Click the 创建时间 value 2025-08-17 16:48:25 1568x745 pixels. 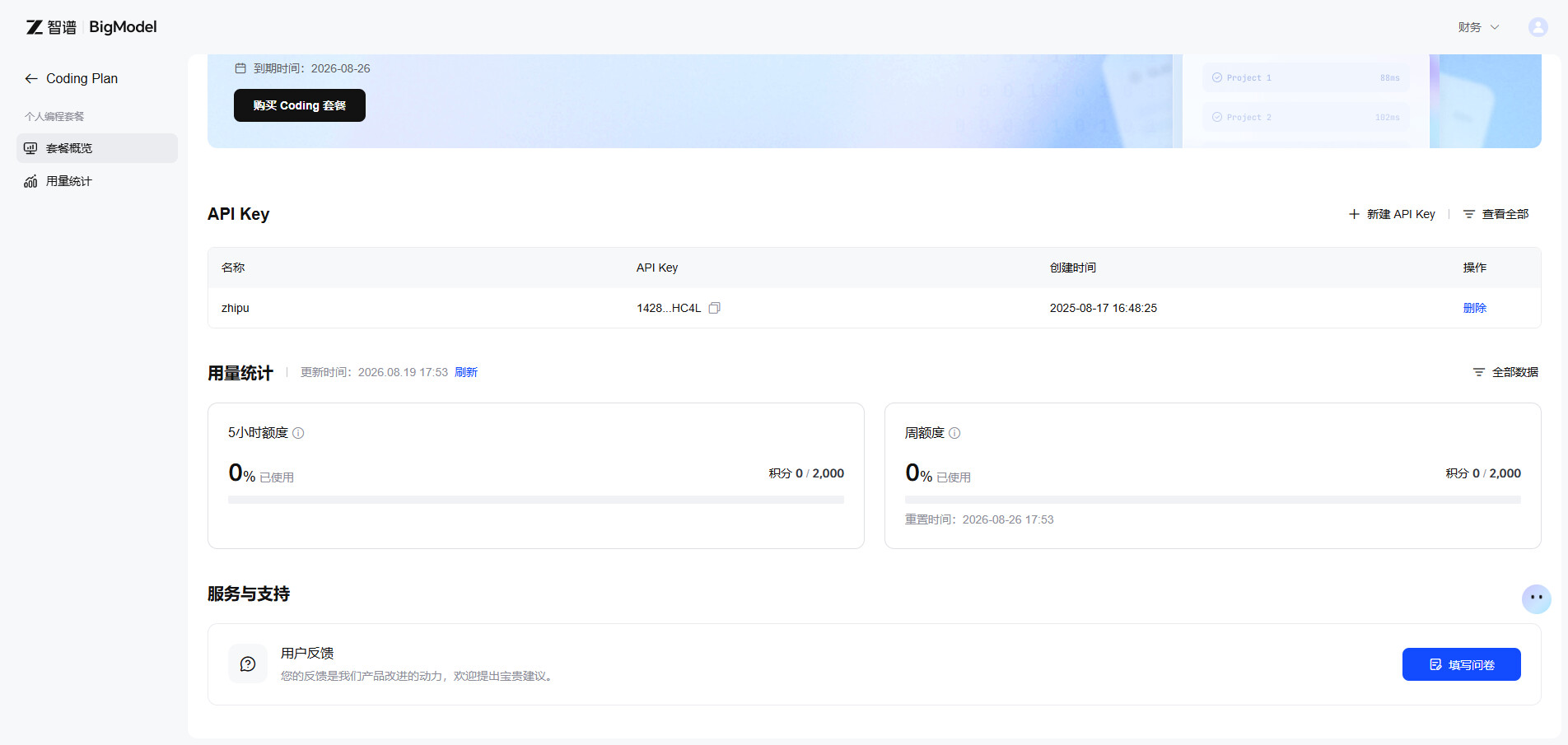1104,308
